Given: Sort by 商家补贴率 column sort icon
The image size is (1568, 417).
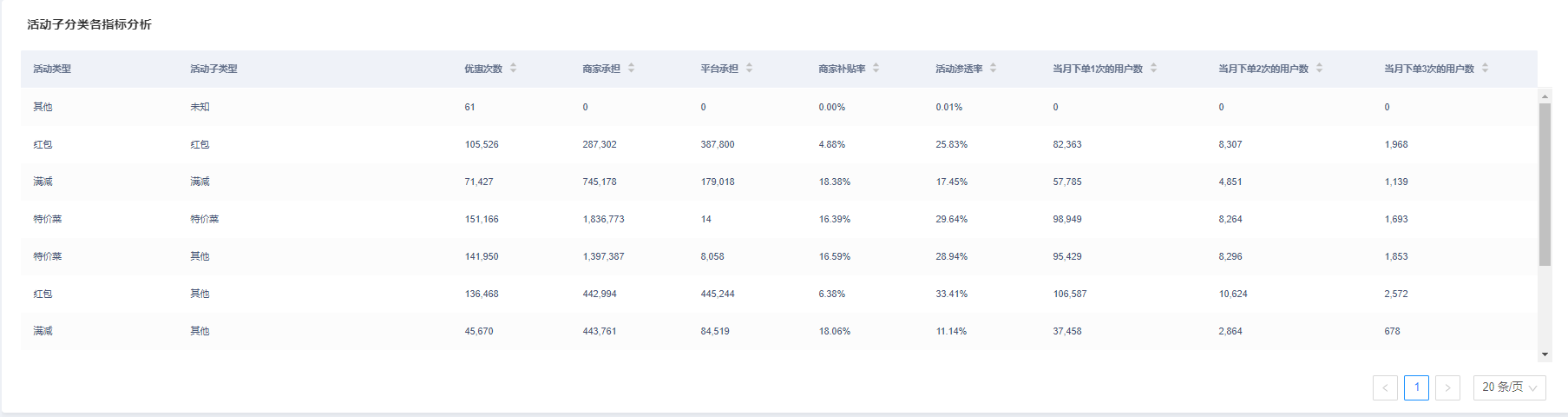Looking at the screenshot, I should click(876, 68).
